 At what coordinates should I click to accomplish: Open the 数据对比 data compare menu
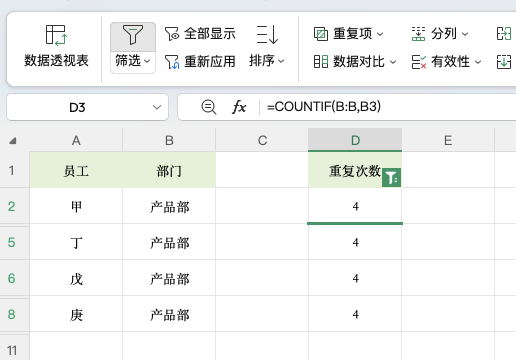355,62
